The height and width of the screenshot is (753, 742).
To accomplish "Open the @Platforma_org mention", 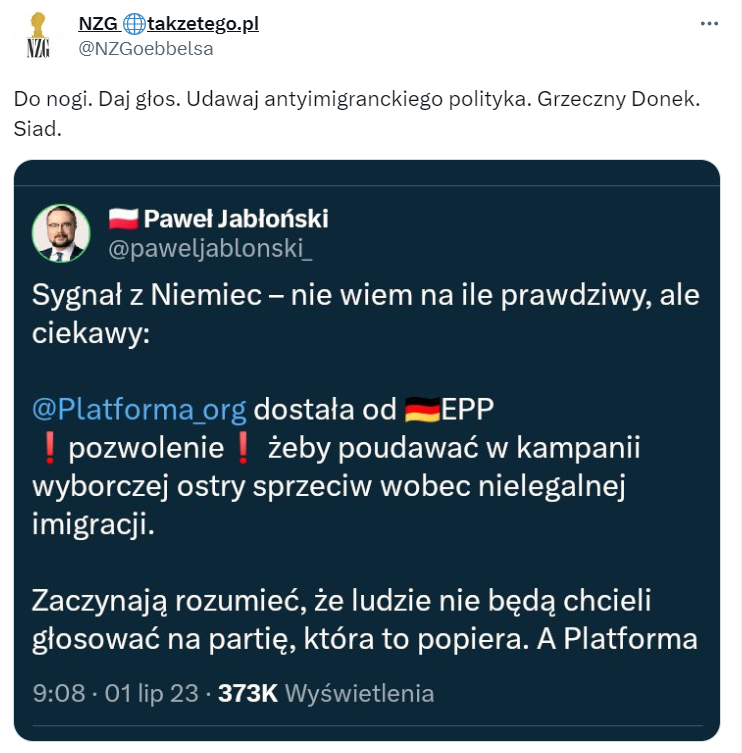I will [x=138, y=410].
